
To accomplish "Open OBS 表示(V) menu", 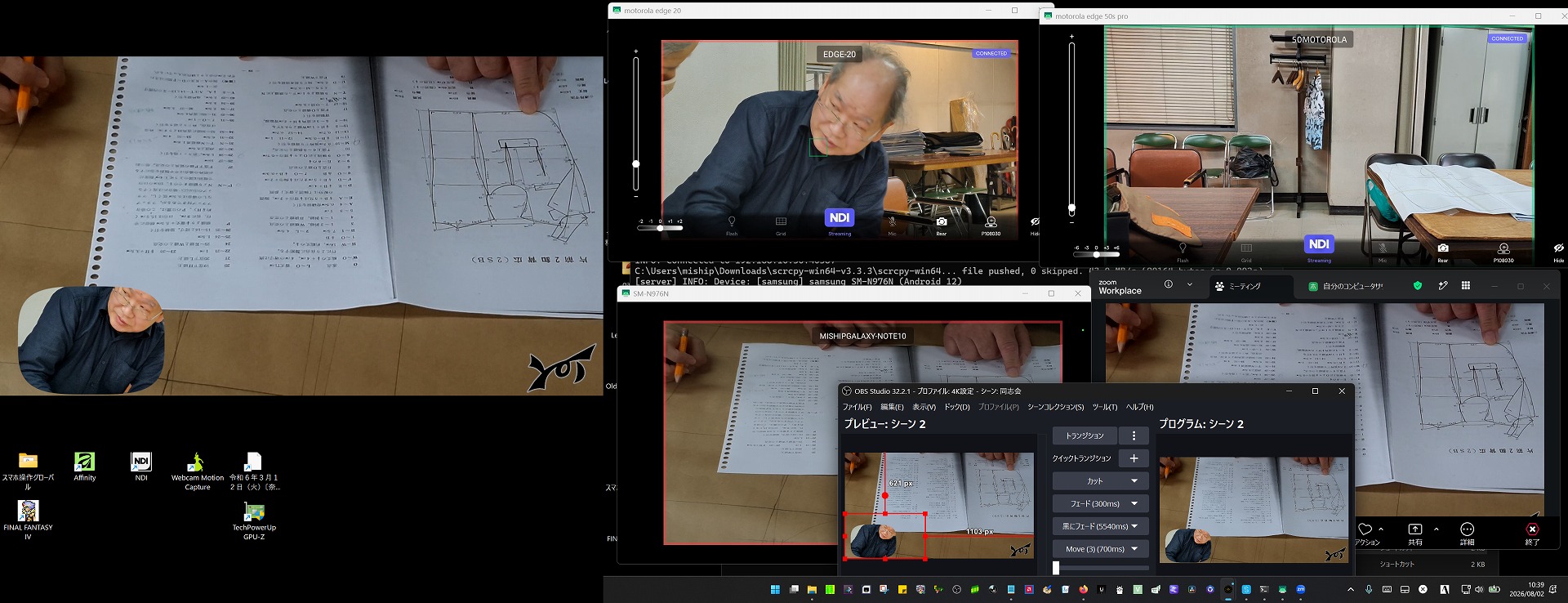I will click(924, 407).
